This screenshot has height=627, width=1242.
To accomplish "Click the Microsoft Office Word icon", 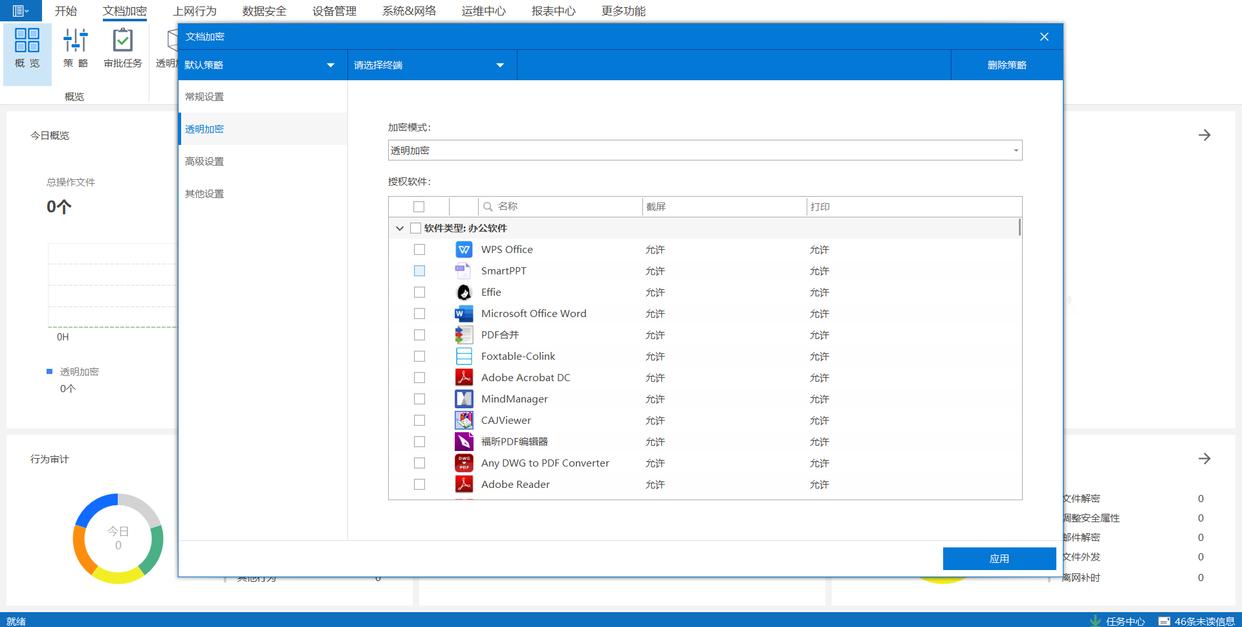I will tap(464, 314).
